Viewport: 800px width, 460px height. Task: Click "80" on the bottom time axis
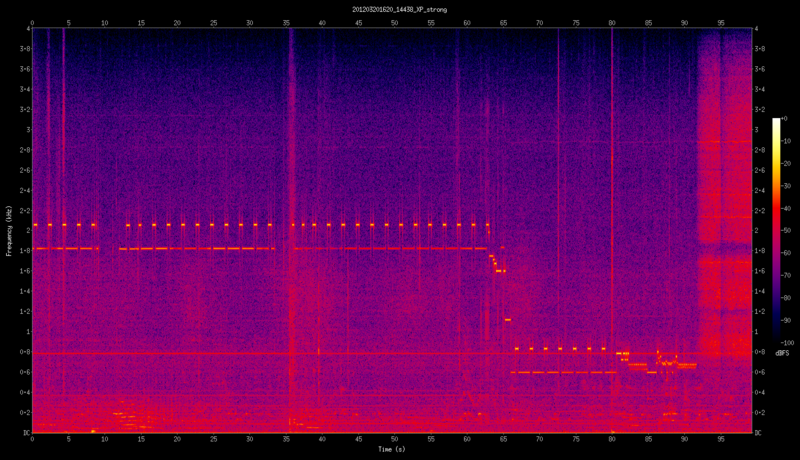point(612,439)
